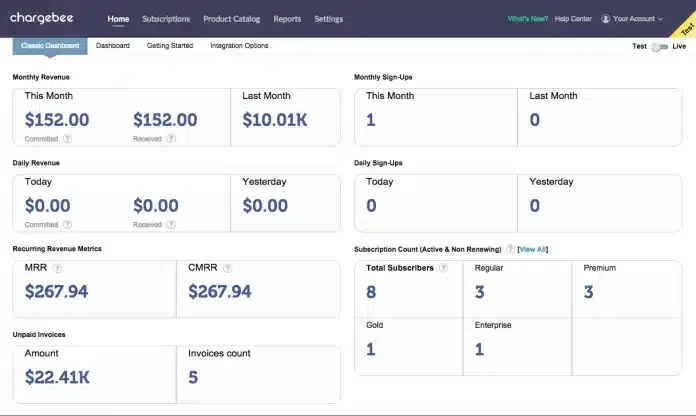This screenshot has width=696, height=416.
Task: Click help icon next to Total Subscribers
Action: click(443, 268)
